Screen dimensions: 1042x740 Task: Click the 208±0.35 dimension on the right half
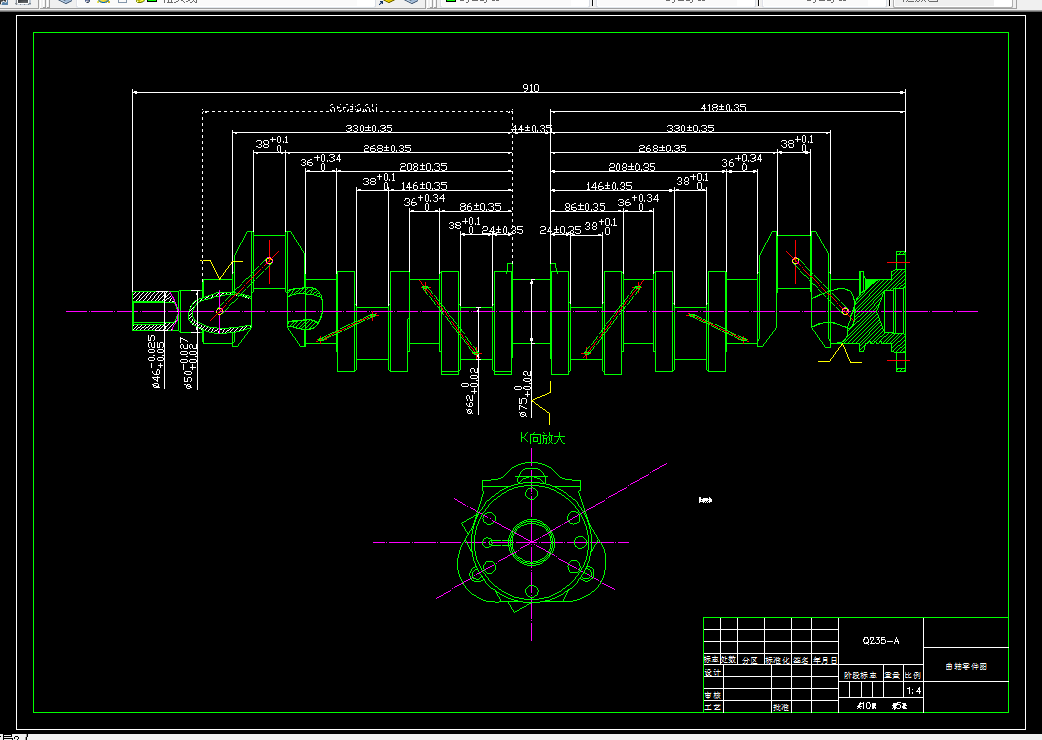click(632, 167)
